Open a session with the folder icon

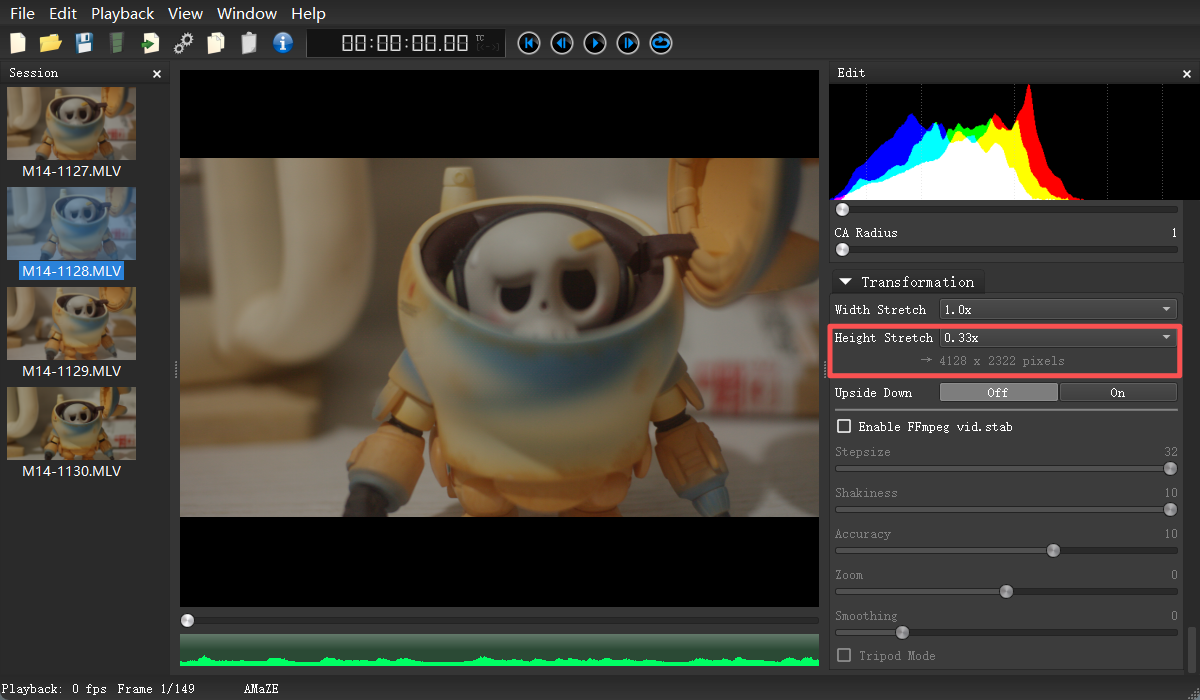pyautogui.click(x=50, y=43)
